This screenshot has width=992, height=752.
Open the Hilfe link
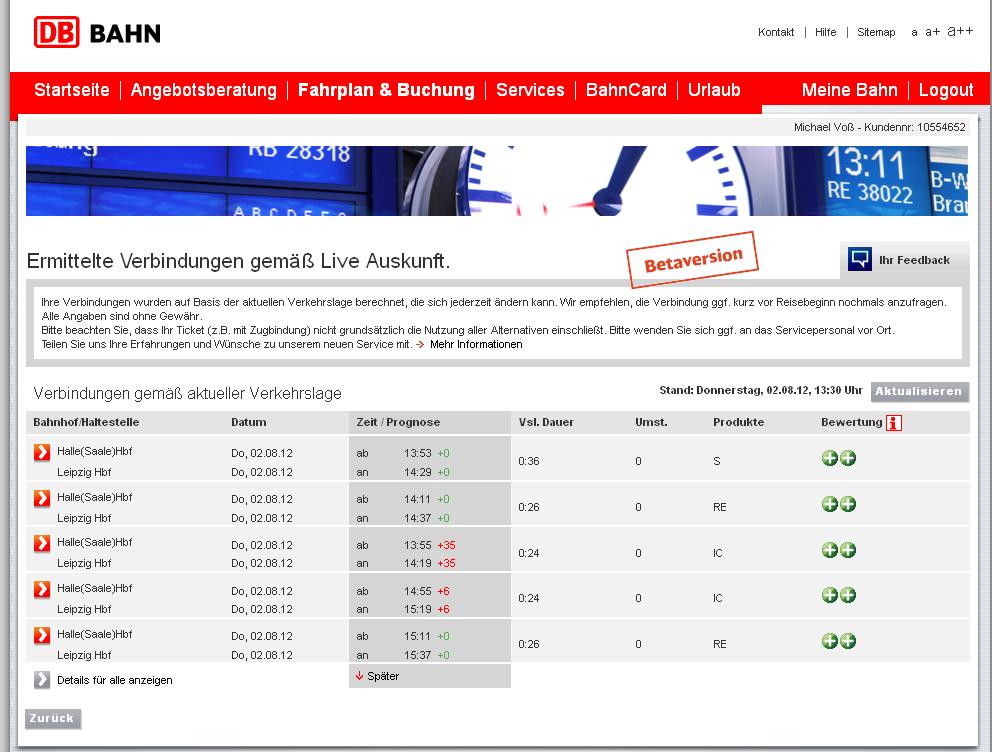point(826,32)
